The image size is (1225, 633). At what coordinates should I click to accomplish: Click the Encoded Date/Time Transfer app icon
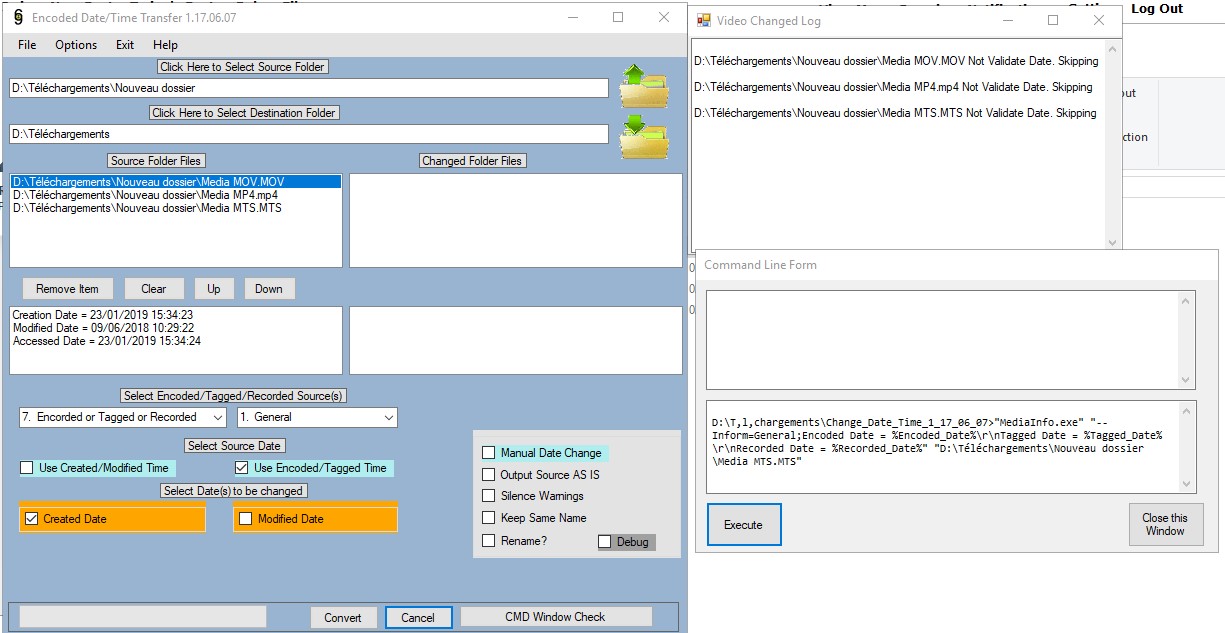(18, 18)
